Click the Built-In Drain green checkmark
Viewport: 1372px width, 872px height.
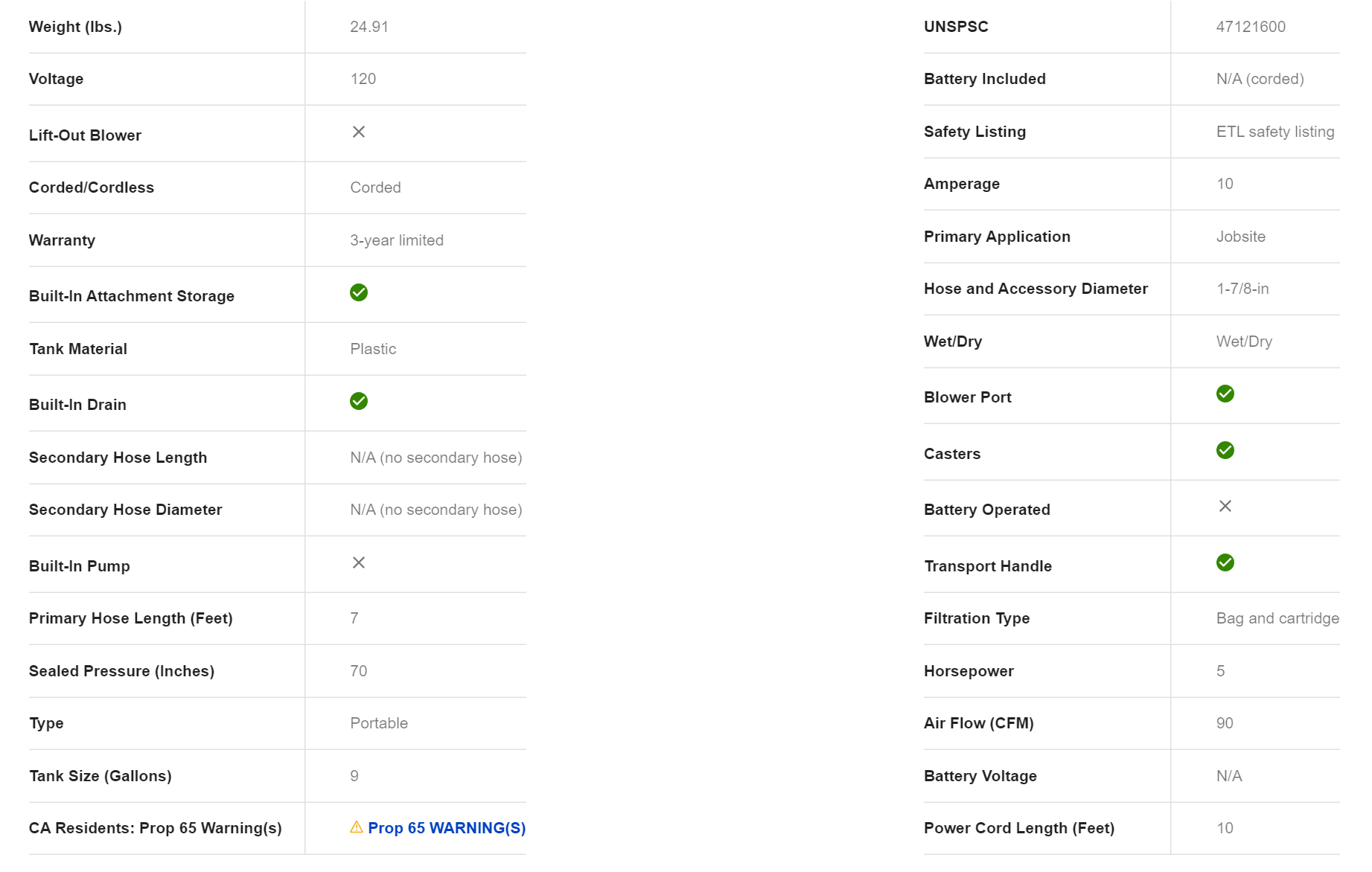359,401
